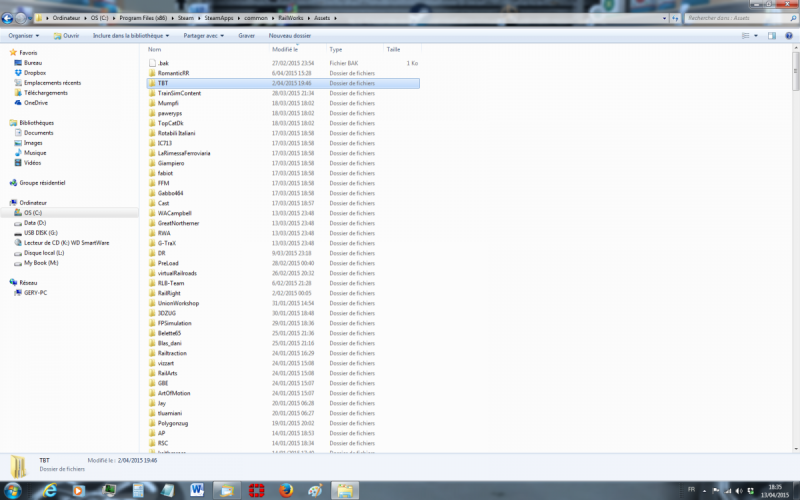The width and height of the screenshot is (800, 500).
Task: Click the FR language indicator
Action: pos(691,490)
